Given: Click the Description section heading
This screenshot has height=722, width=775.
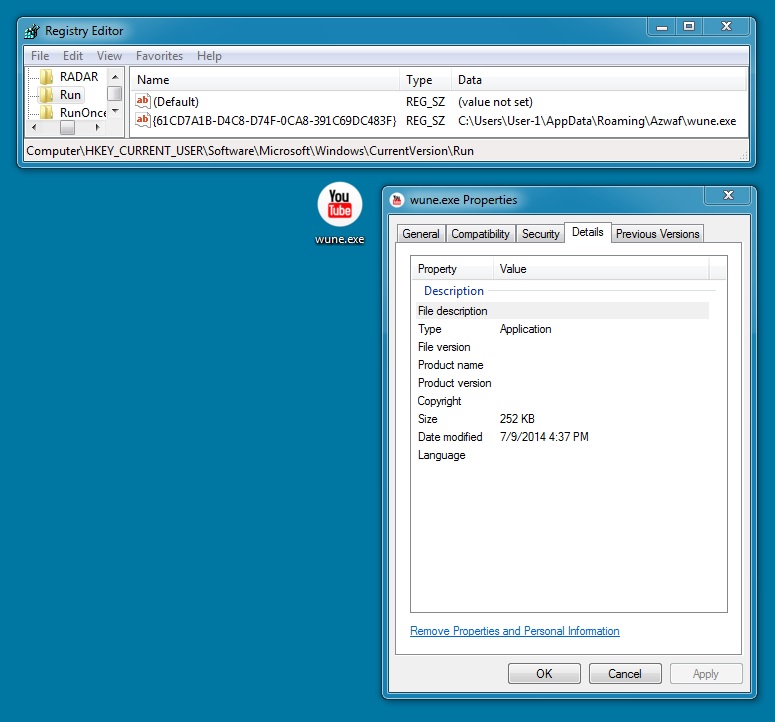Looking at the screenshot, I should [454, 291].
